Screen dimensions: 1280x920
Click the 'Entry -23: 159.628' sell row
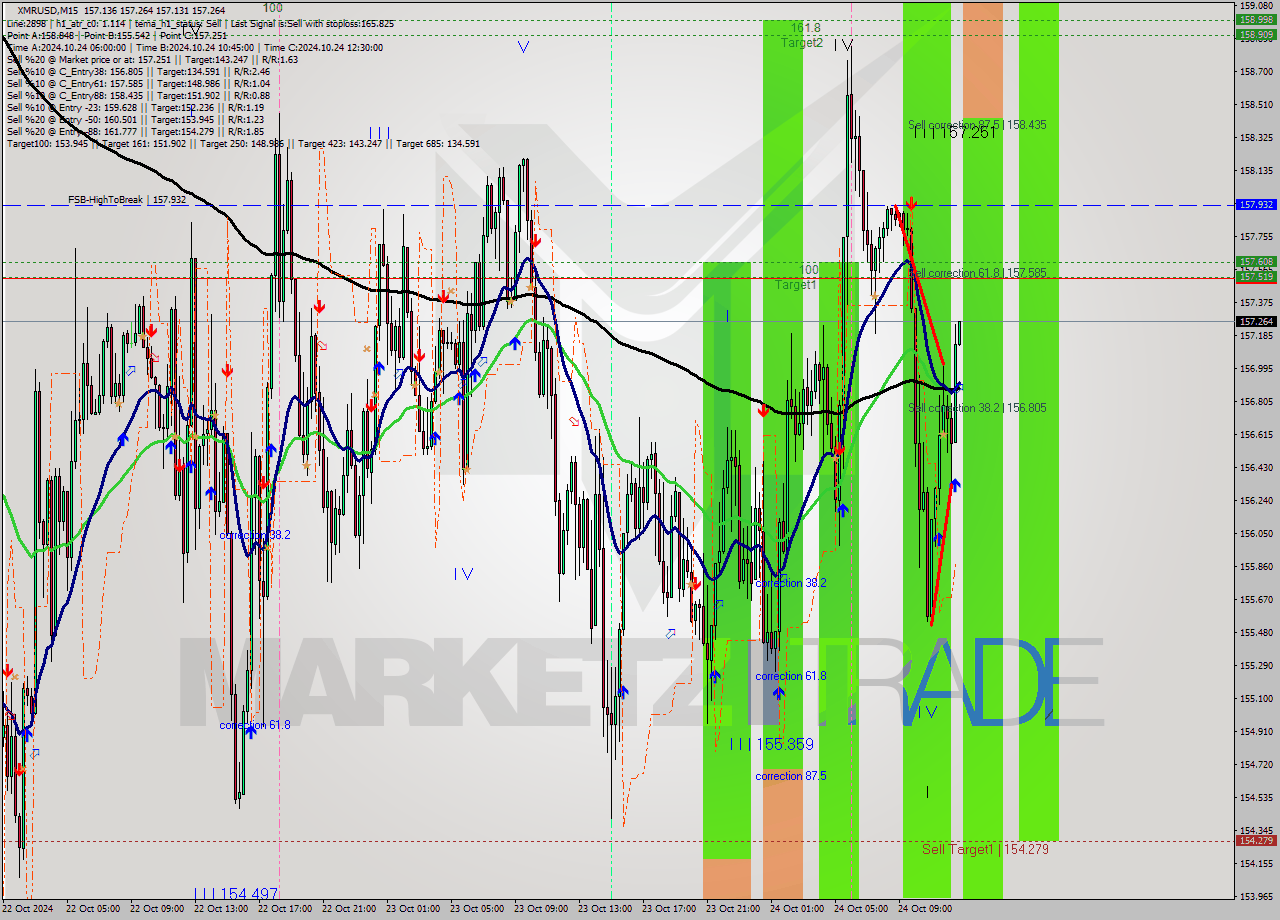[135, 107]
